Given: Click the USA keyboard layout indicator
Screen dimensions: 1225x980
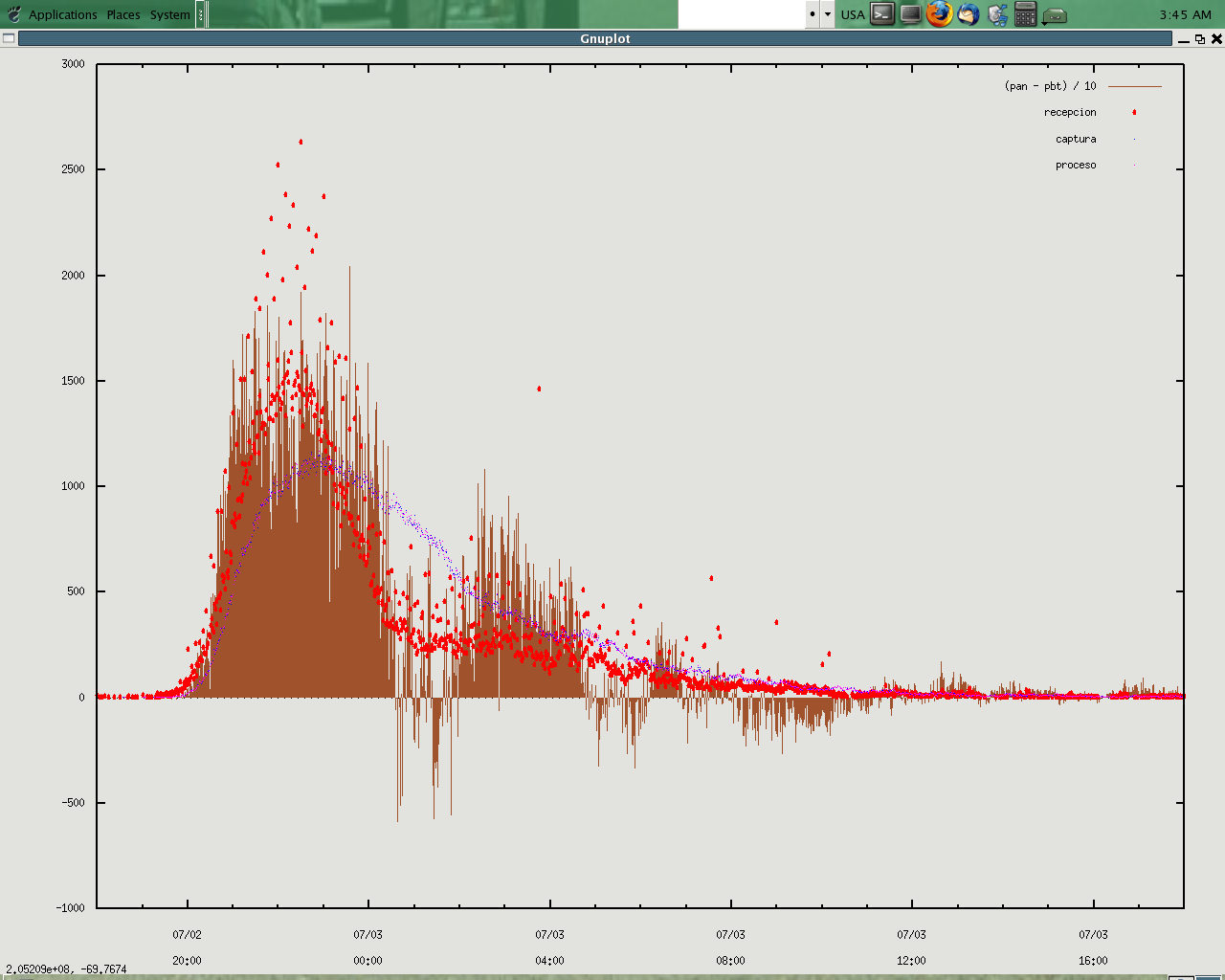Looking at the screenshot, I should 852,14.
